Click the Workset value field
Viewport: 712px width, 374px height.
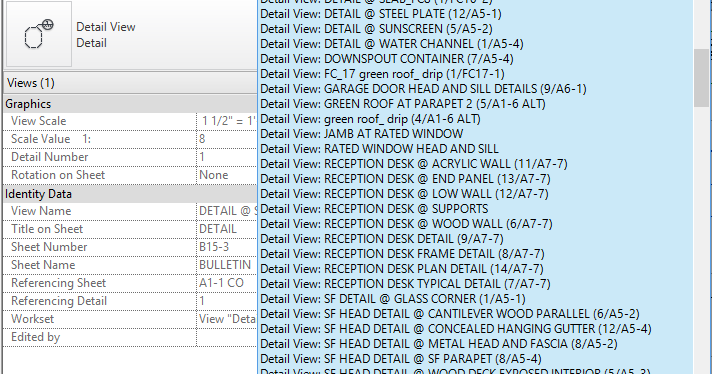227,319
